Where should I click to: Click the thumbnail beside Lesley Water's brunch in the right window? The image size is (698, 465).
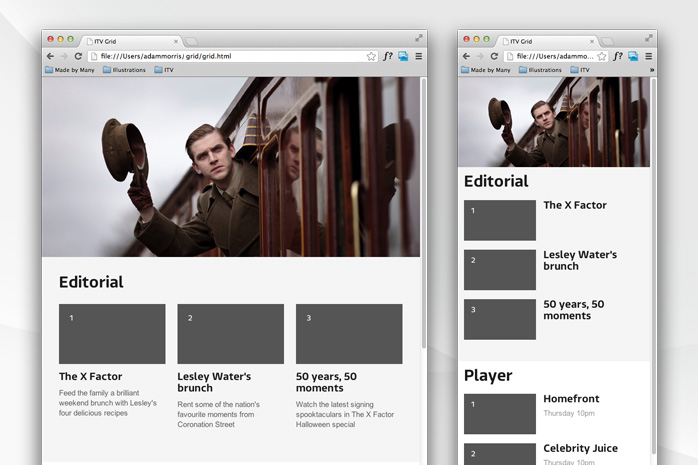tap(500, 270)
